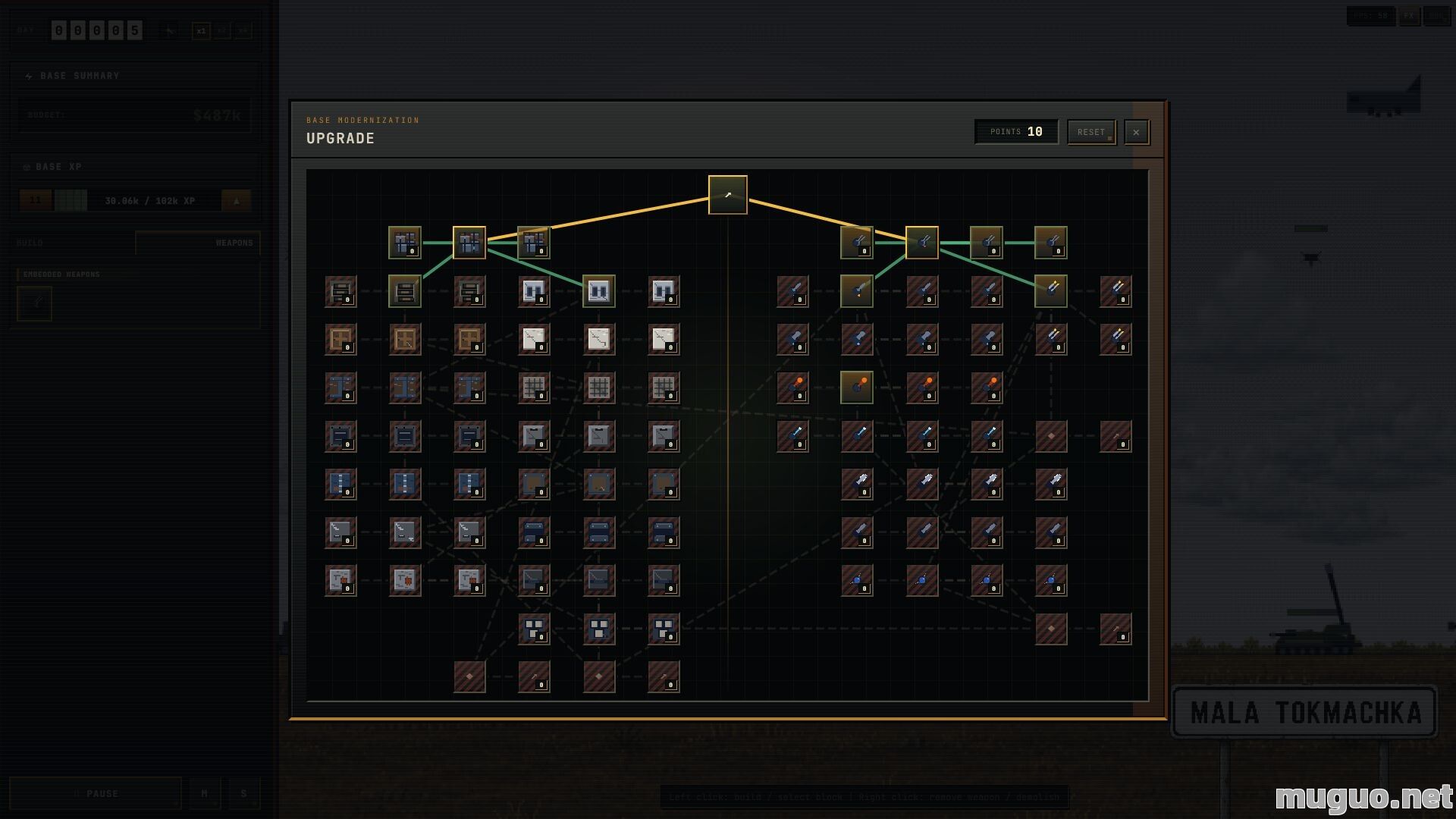The image size is (1456, 819).
Task: Click the gold-highlighted armored block upgrade node
Action: pos(469,243)
